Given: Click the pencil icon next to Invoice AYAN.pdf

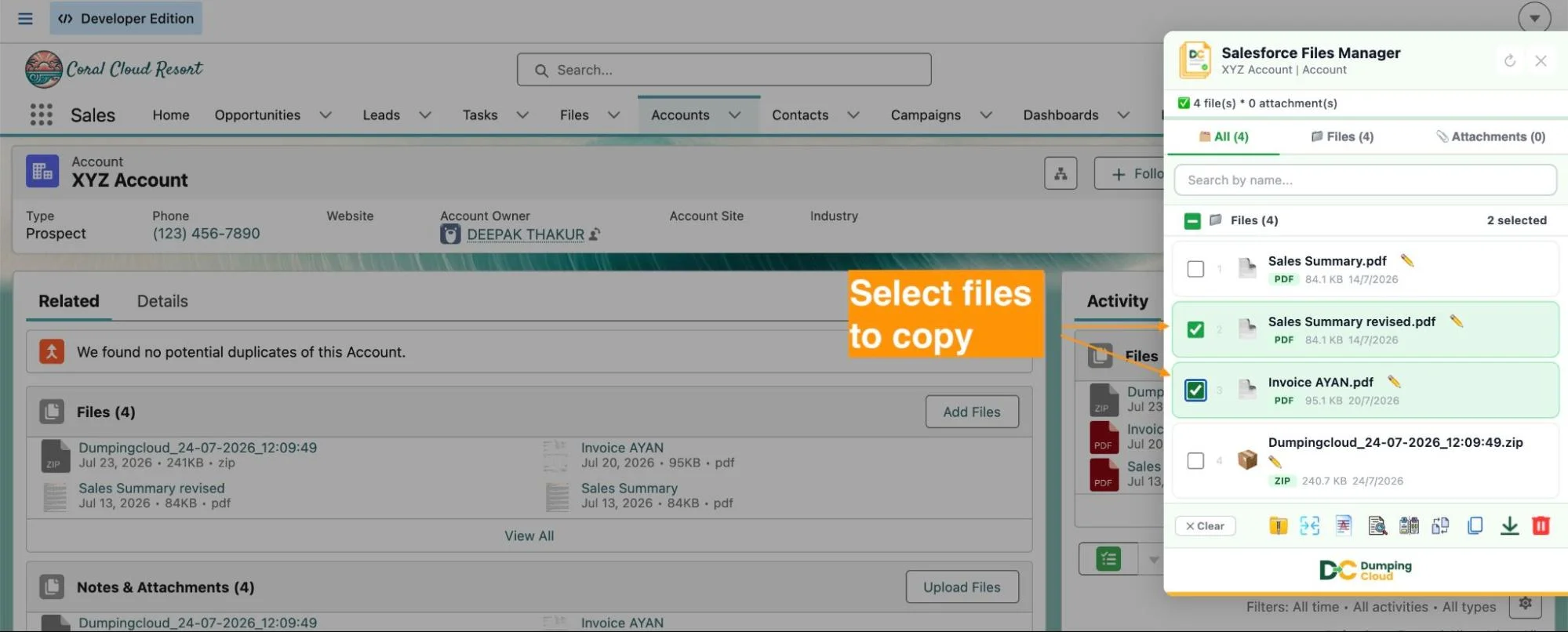Looking at the screenshot, I should pos(1394,382).
